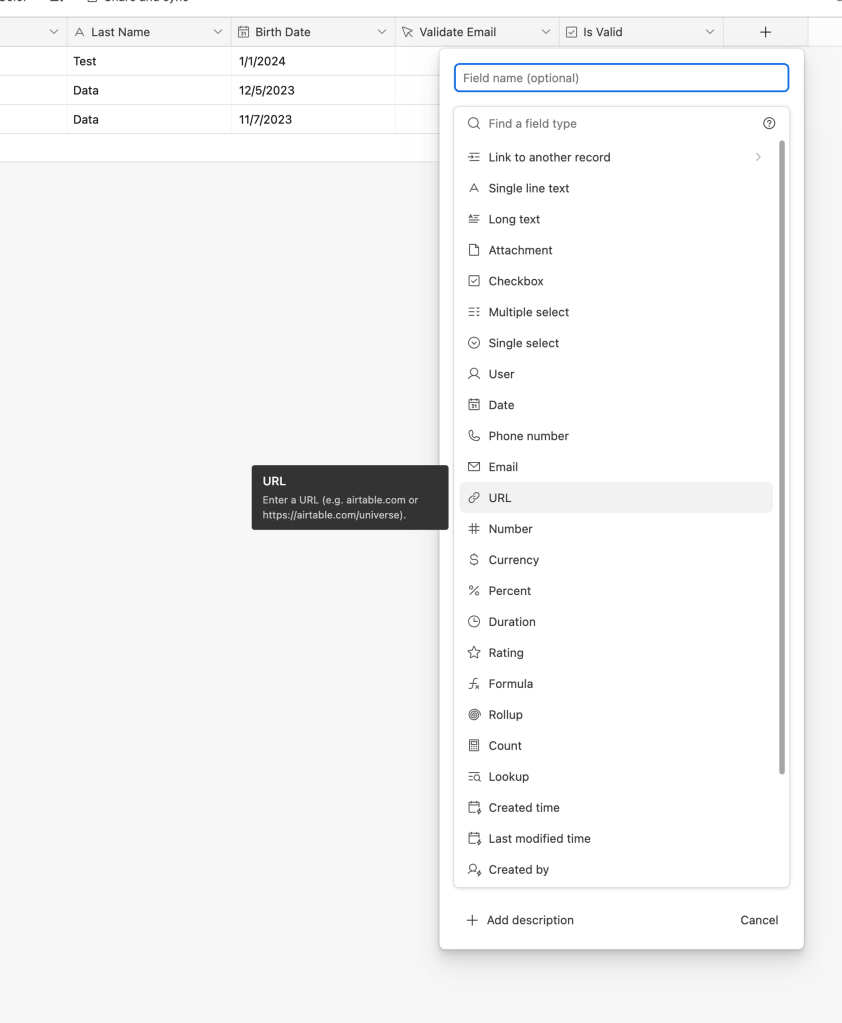The image size is (842, 1023).
Task: Select the Rating field type
Action: (x=505, y=652)
